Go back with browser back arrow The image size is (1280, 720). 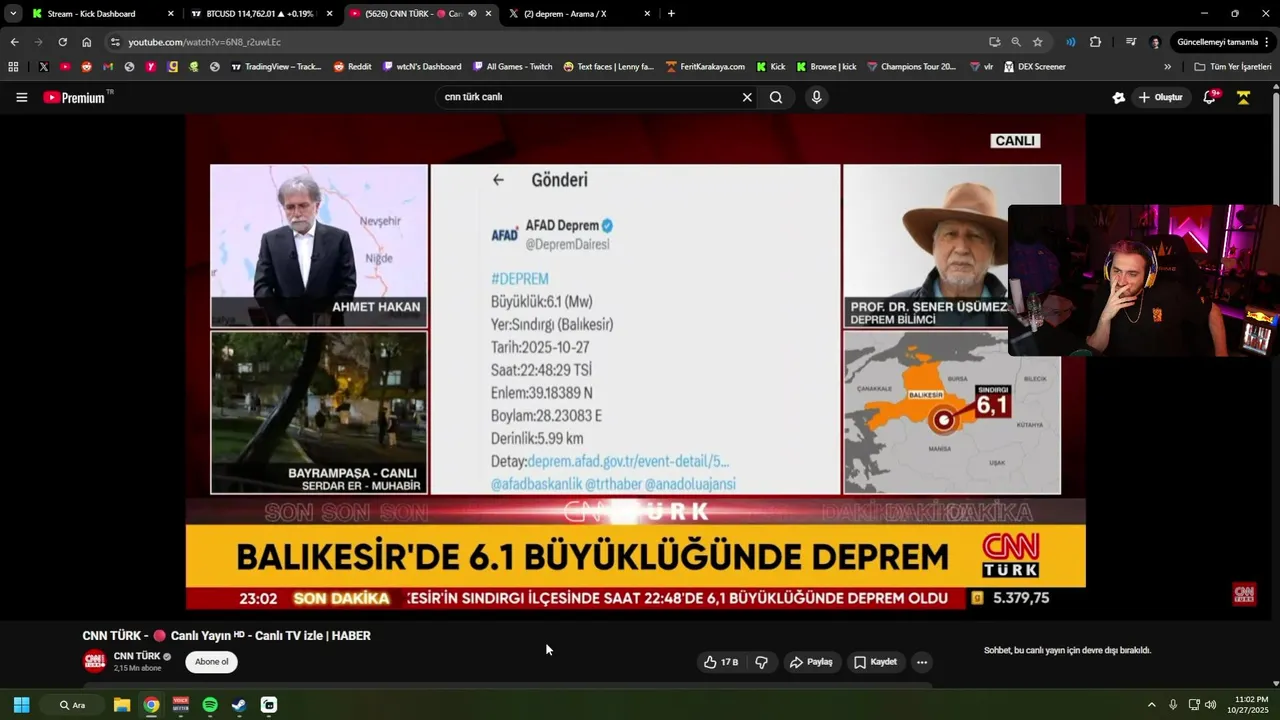click(14, 42)
